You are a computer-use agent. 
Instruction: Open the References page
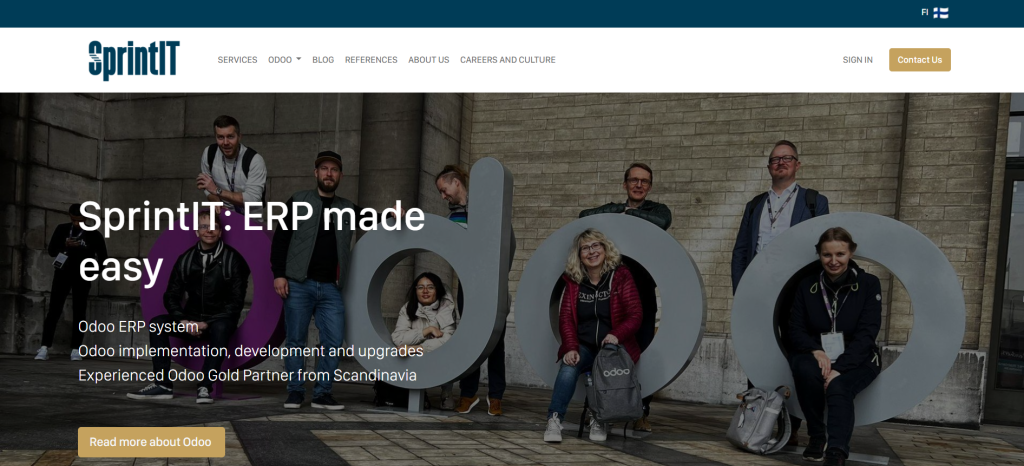coord(371,59)
